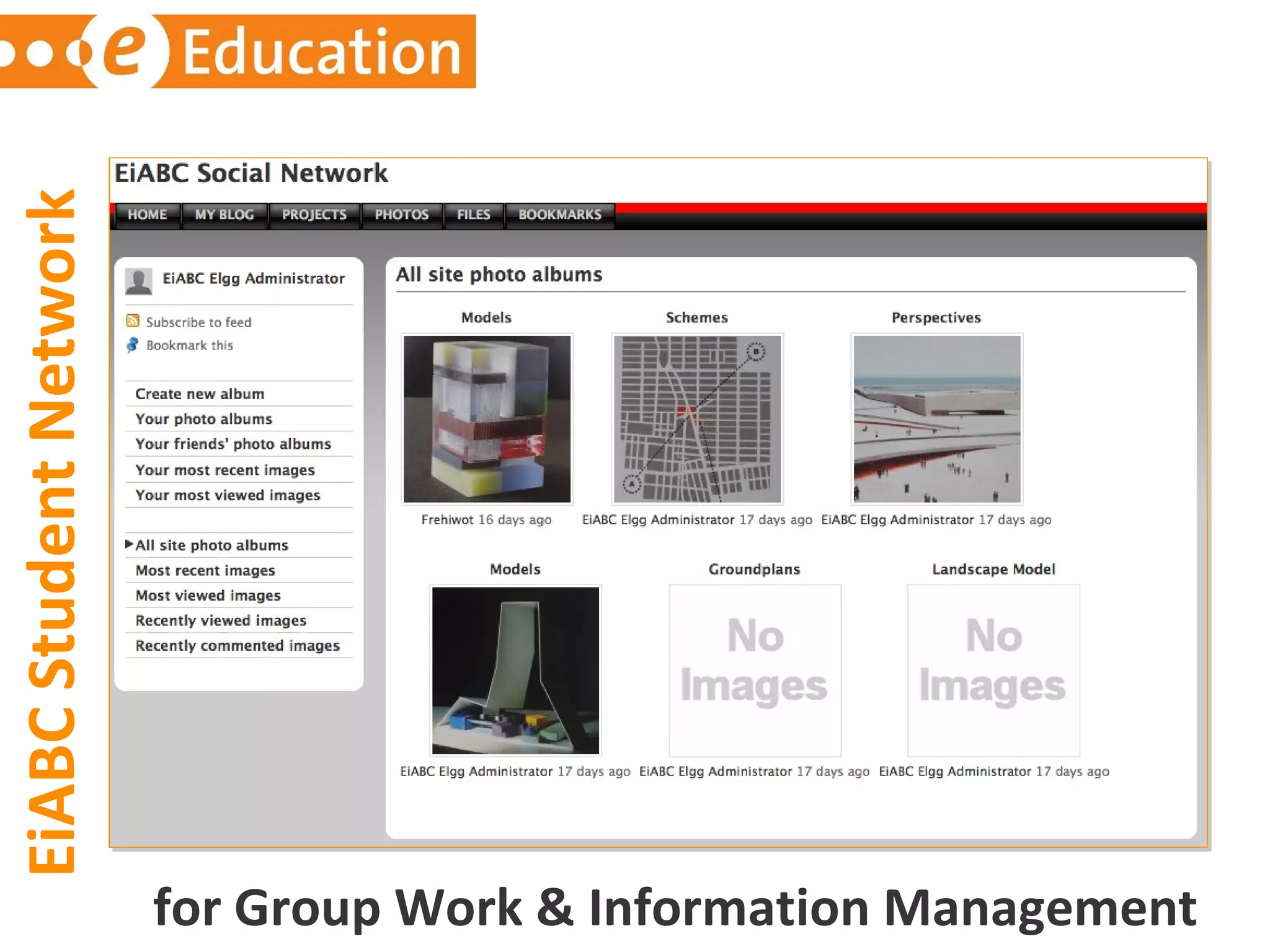Open Your photo albums
Image resolution: width=1270 pixels, height=952 pixels.
204,419
